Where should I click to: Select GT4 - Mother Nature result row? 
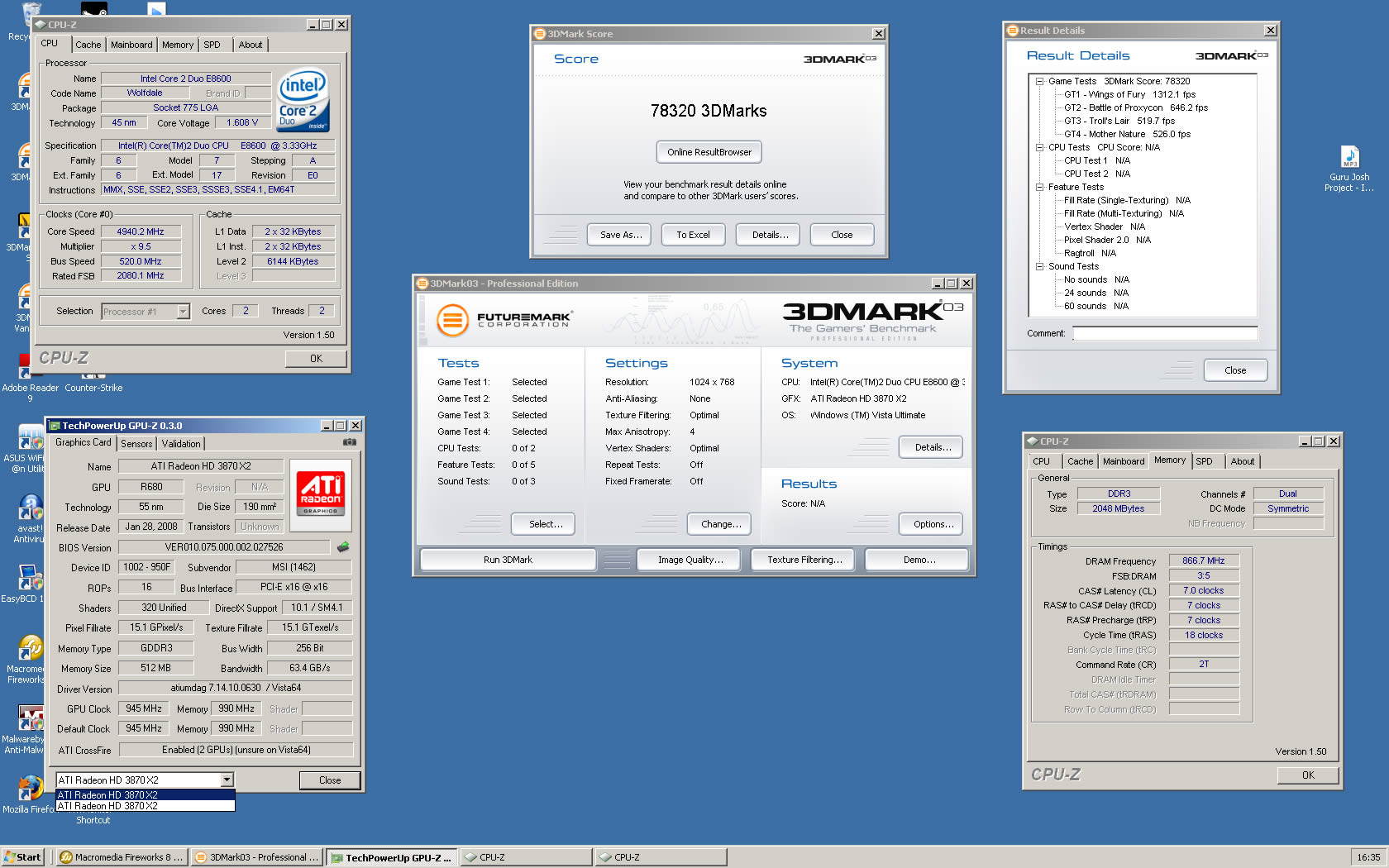pyautogui.click(x=1127, y=134)
